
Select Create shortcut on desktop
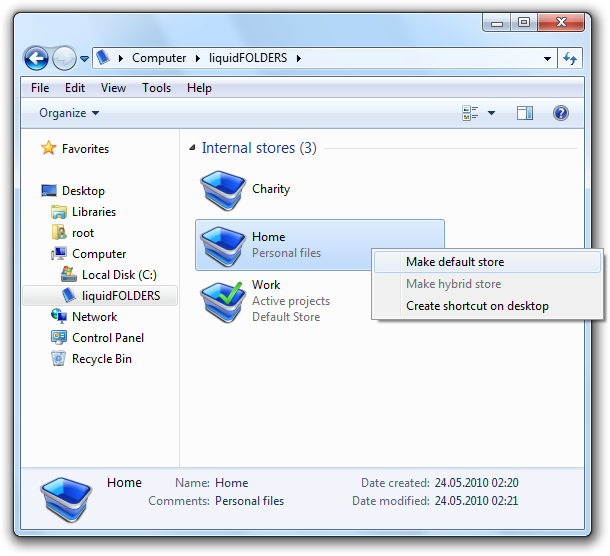point(477,306)
